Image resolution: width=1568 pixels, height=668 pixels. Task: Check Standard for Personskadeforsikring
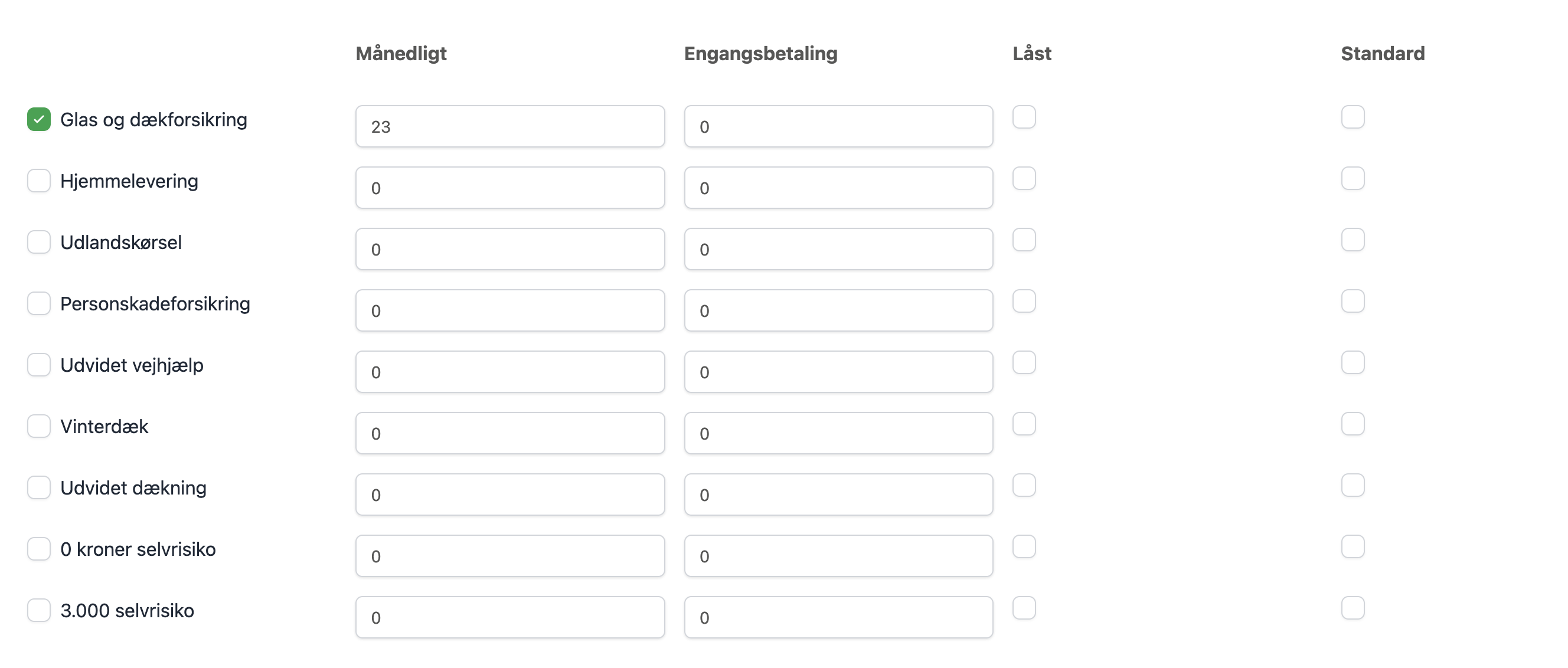(1353, 301)
